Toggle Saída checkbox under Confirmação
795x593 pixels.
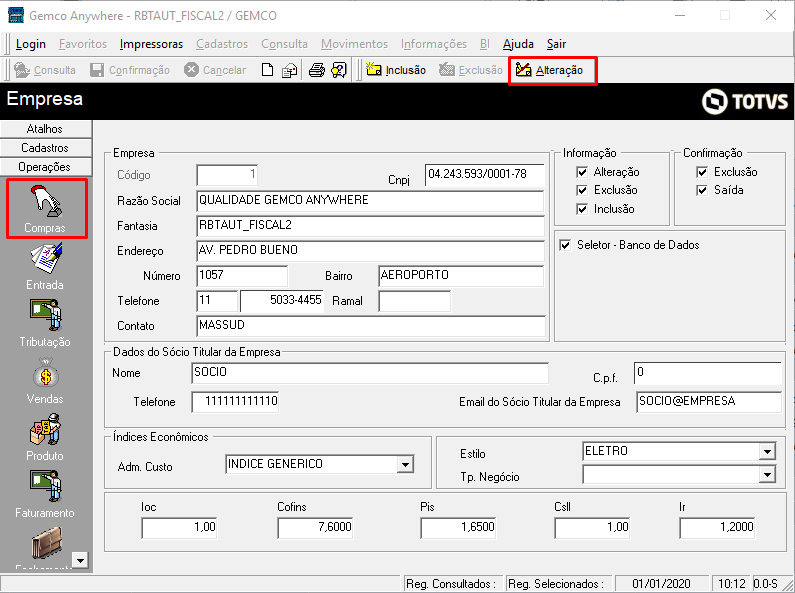coord(702,191)
